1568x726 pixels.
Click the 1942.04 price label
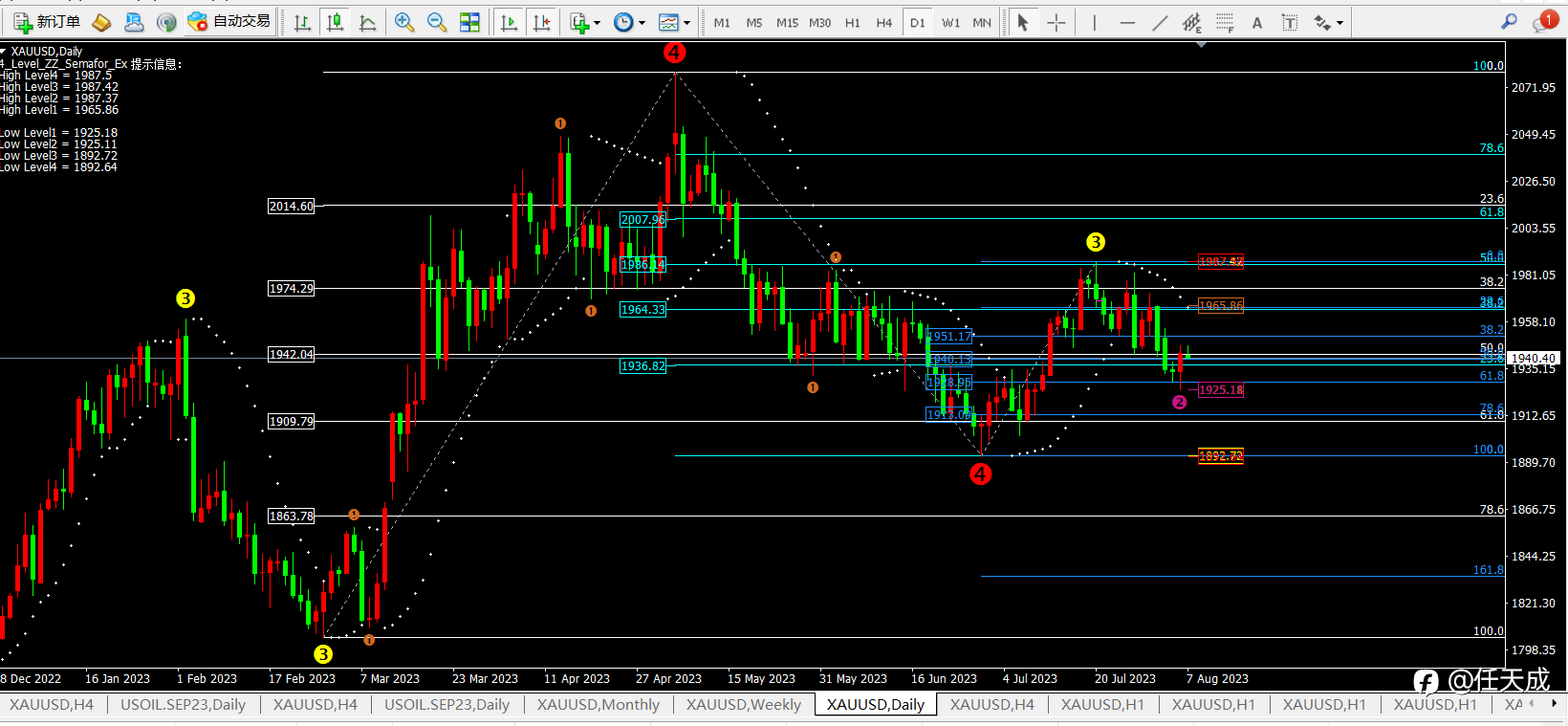pyautogui.click(x=292, y=354)
